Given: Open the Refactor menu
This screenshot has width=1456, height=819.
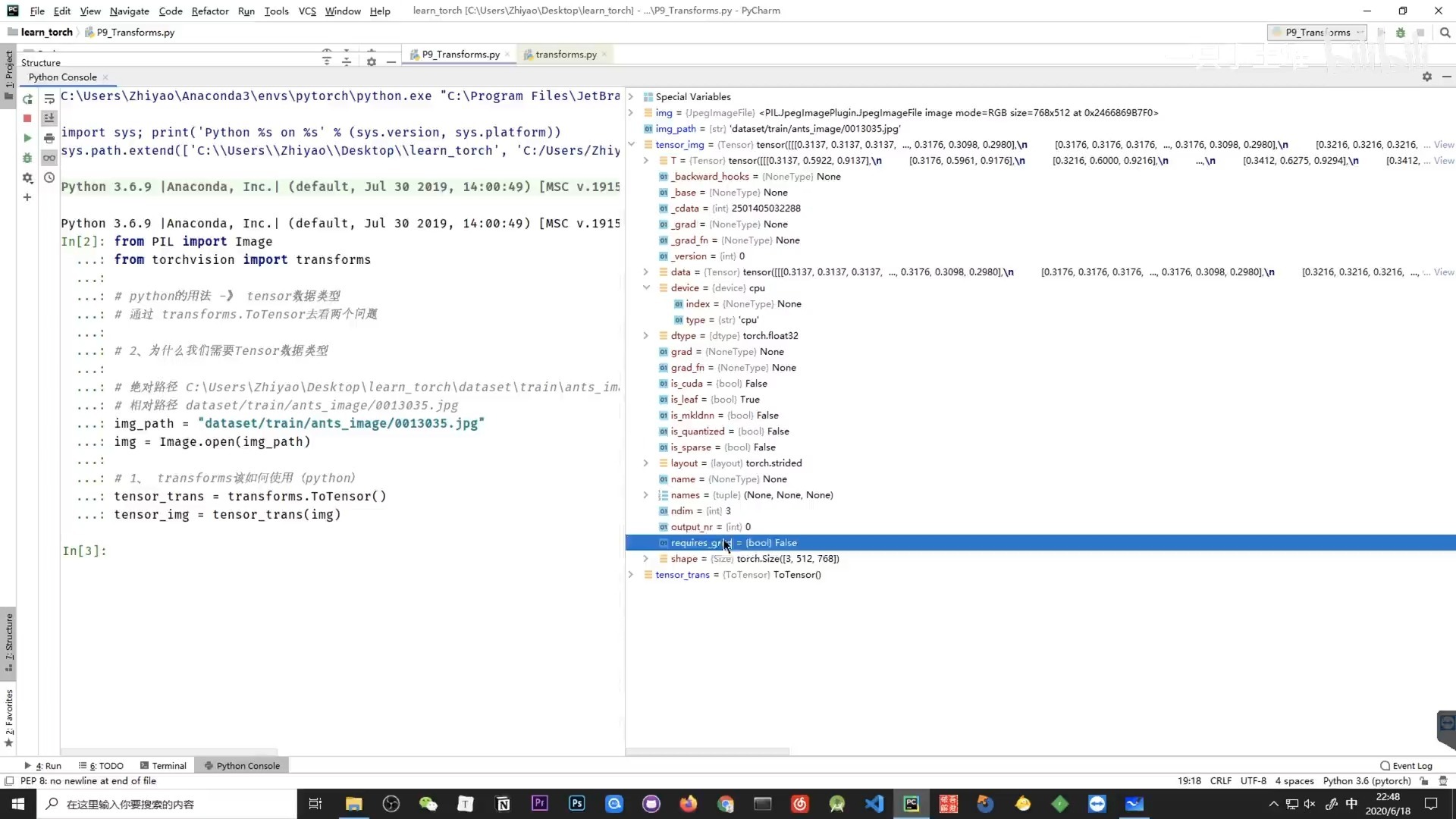Looking at the screenshot, I should 209,11.
